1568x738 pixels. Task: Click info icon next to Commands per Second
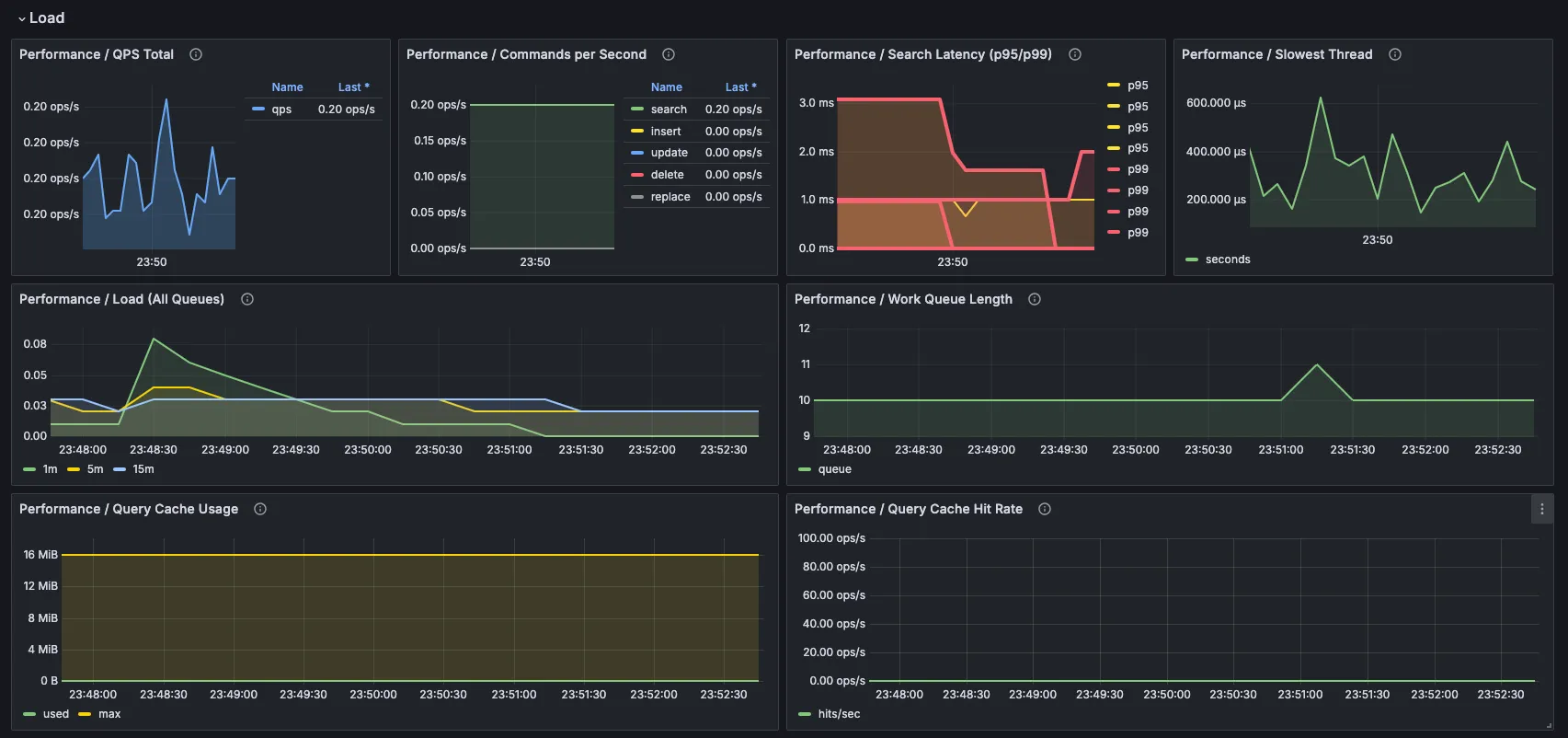669,54
